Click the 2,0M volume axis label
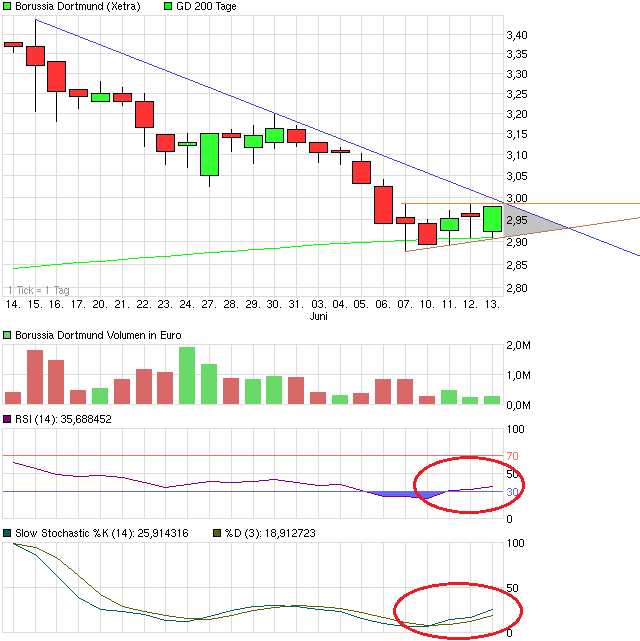The image size is (640, 641). pyautogui.click(x=518, y=345)
